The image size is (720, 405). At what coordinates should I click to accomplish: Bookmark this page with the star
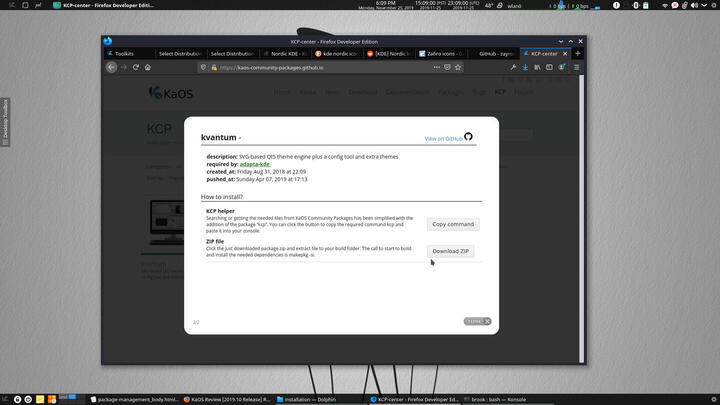tap(458, 68)
